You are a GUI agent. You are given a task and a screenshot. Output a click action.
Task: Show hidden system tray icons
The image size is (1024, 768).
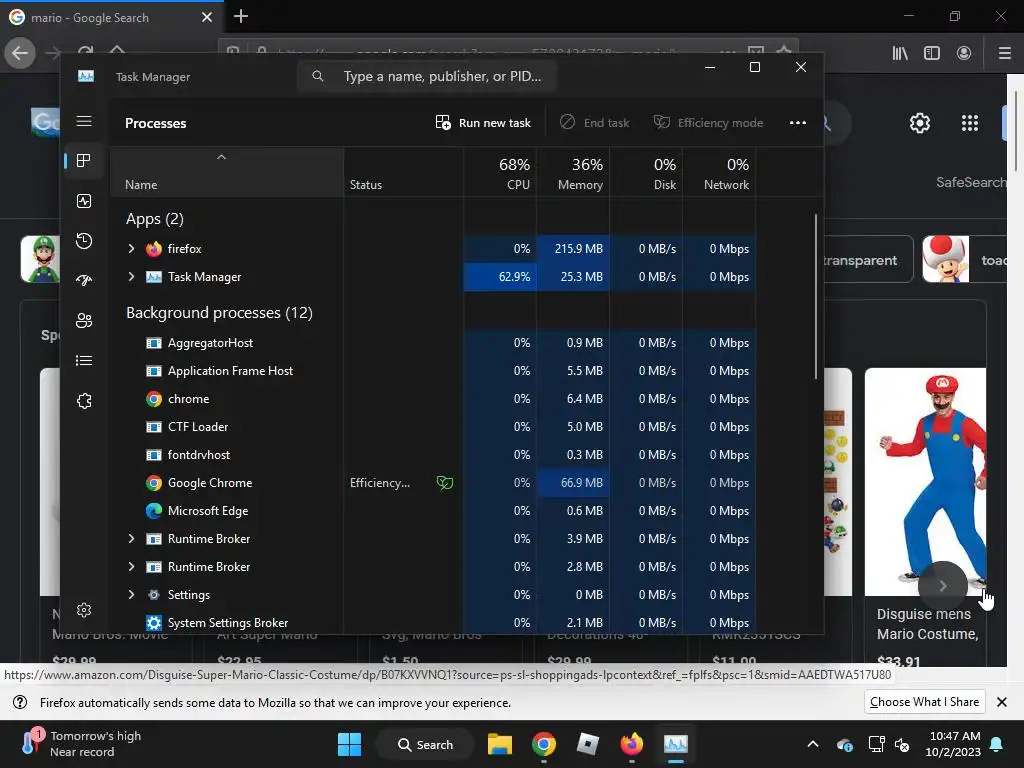pos(812,744)
